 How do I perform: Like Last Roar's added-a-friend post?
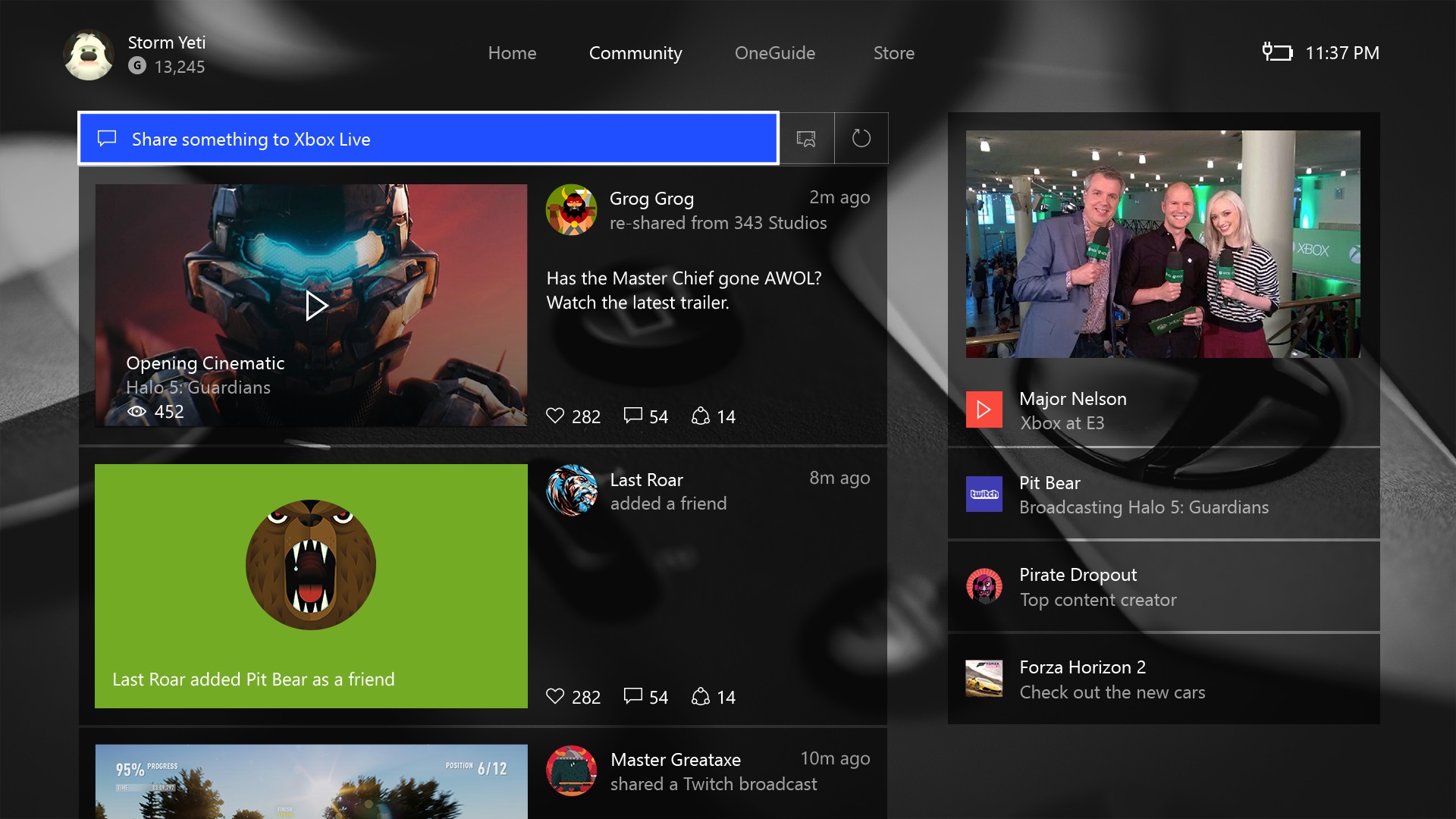pos(556,697)
